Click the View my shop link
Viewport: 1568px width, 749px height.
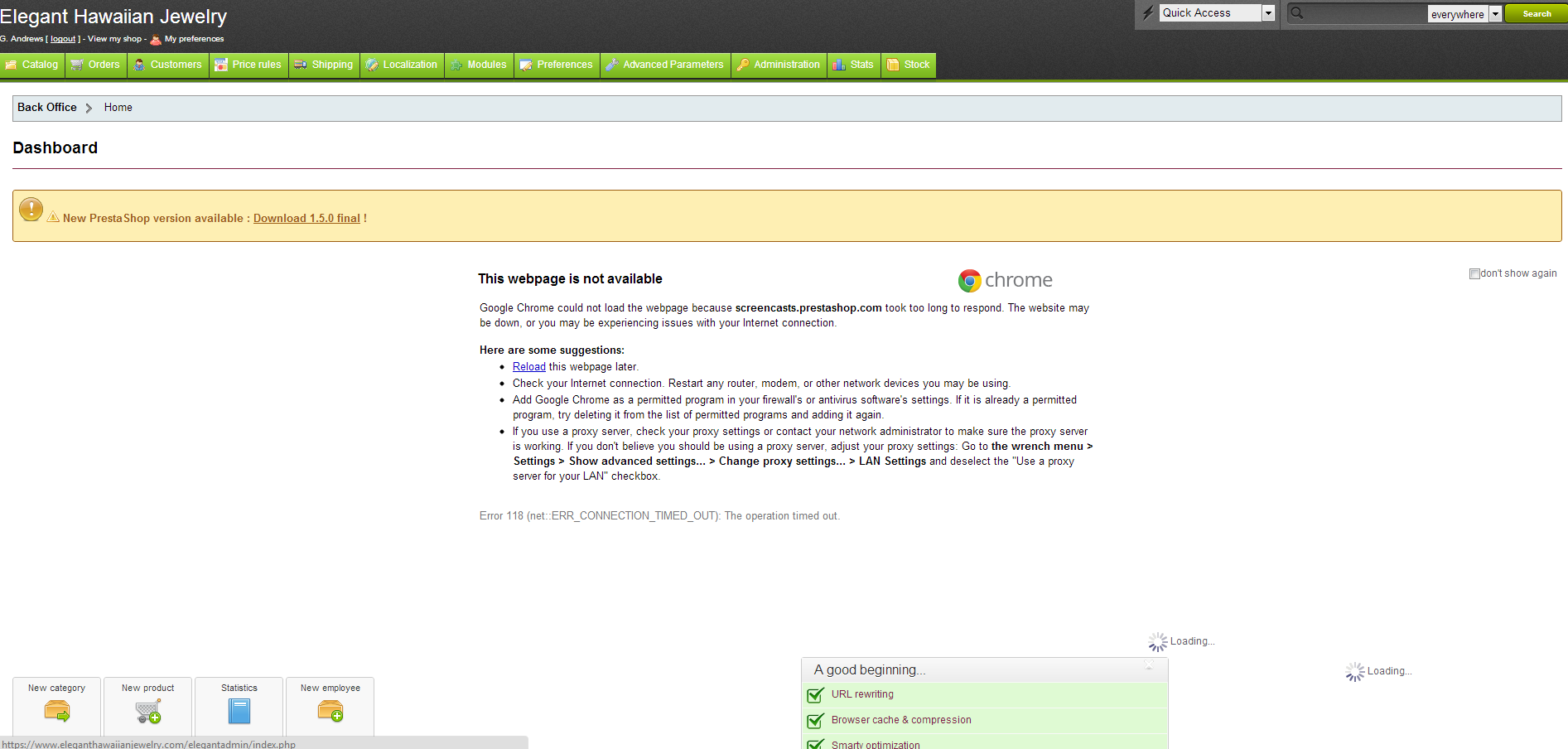114,39
